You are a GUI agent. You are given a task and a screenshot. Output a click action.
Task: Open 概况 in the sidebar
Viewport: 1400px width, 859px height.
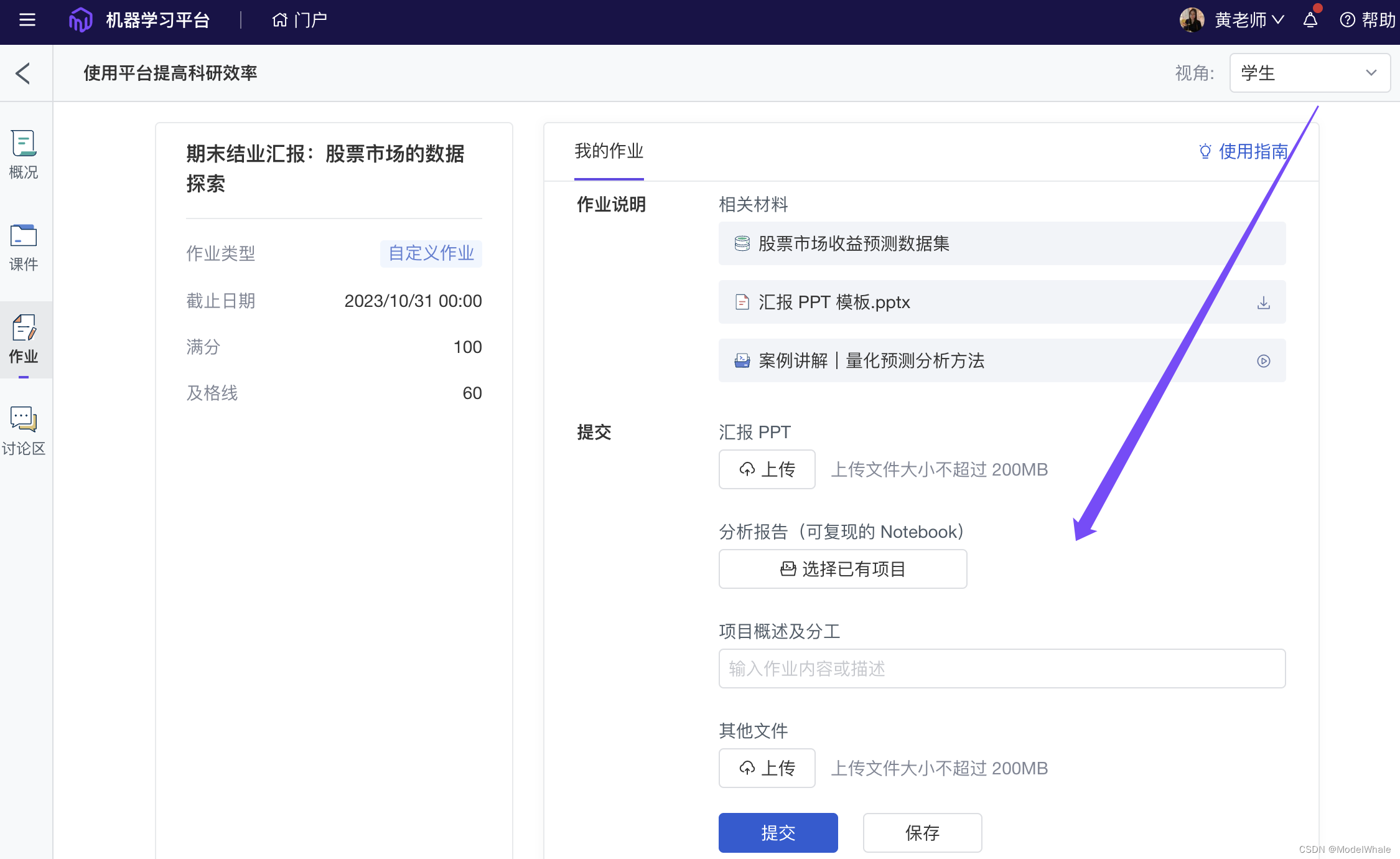coord(24,154)
